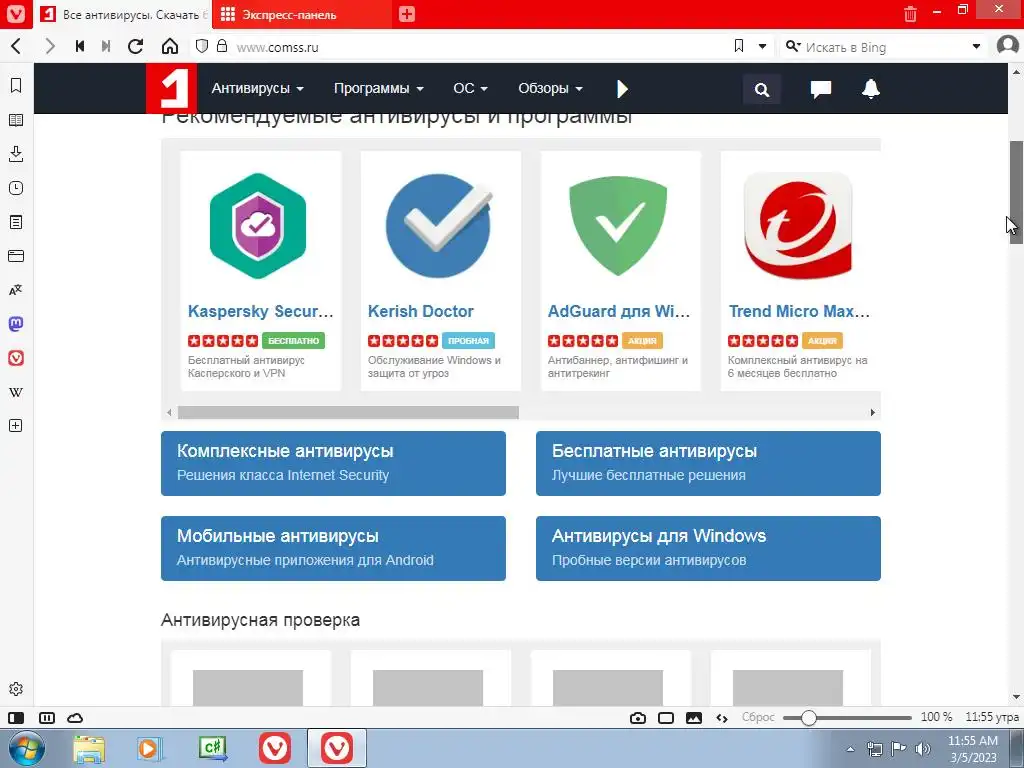Open Антивирусы для Windows section
This screenshot has height=768, width=1024.
(x=708, y=548)
